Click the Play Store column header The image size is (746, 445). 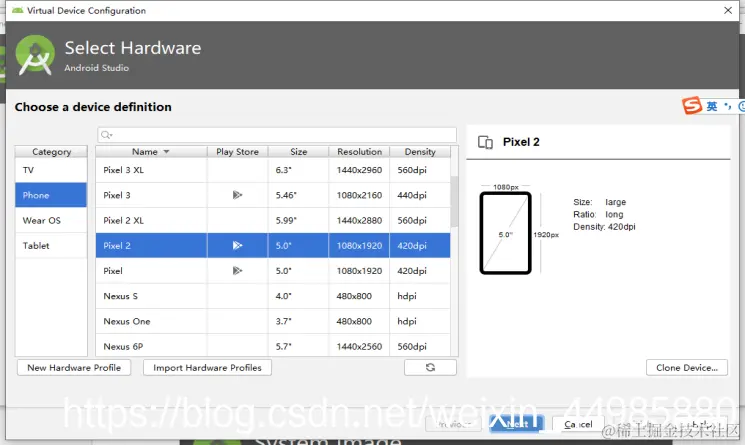pyautogui.click(x=237, y=151)
